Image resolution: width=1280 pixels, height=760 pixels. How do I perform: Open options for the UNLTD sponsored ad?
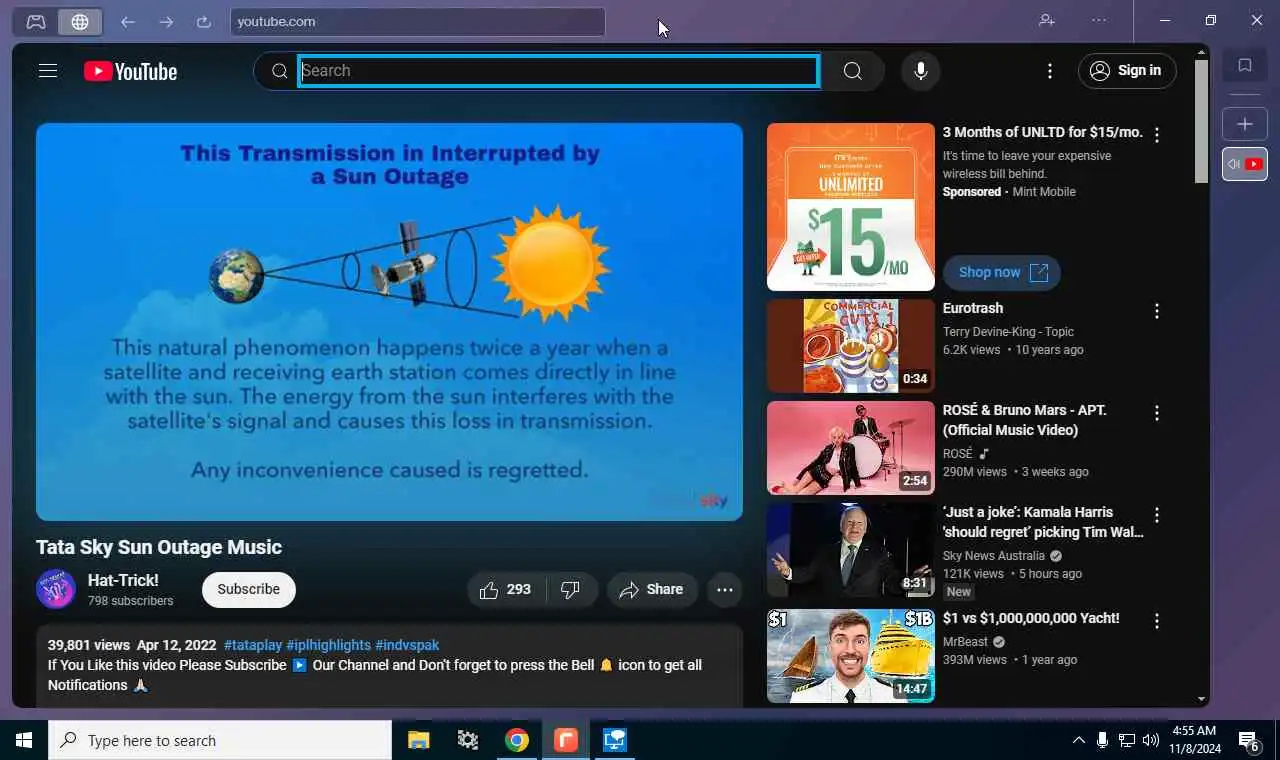pos(1157,135)
